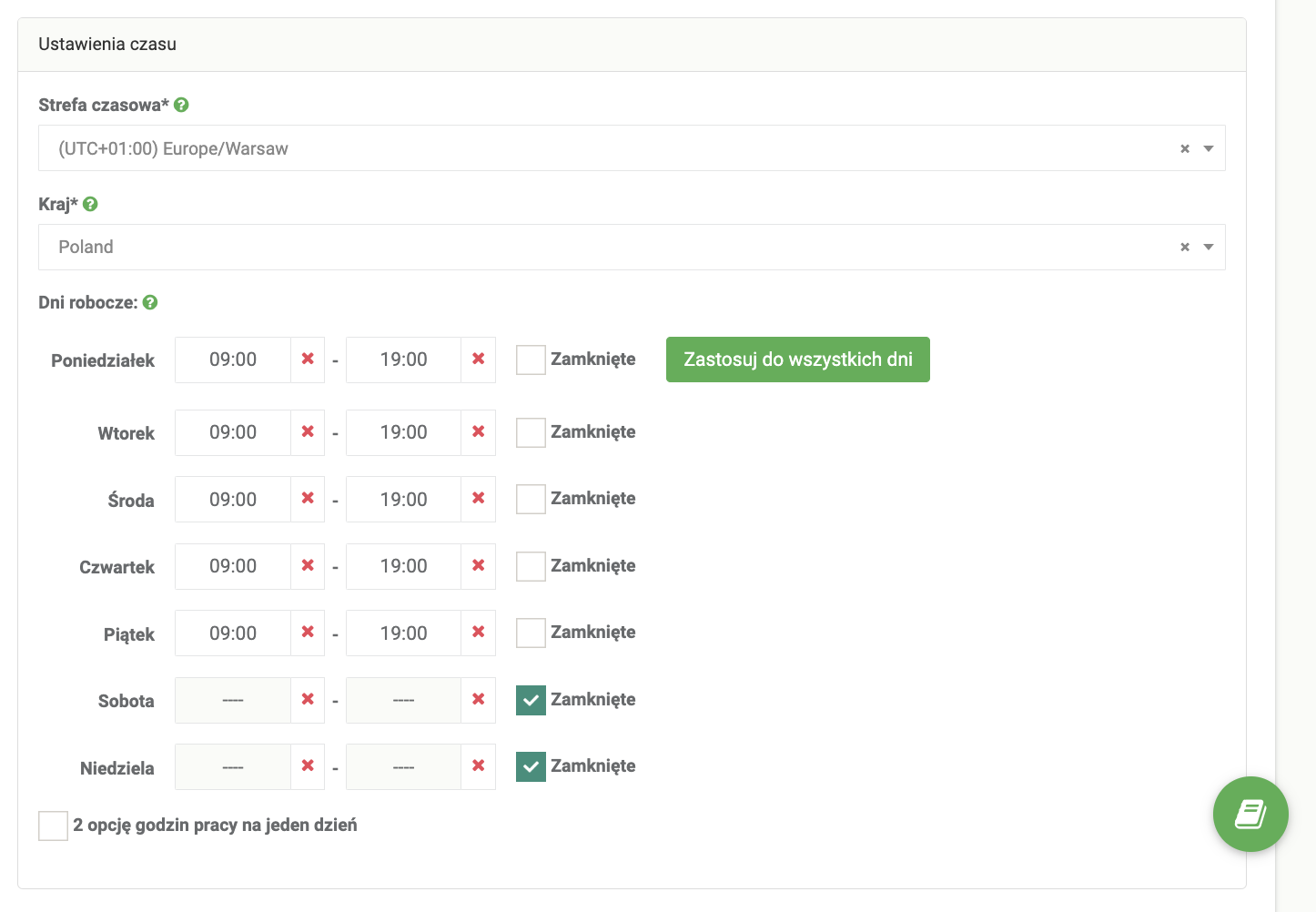Select the empty Niedziela start time field

[x=233, y=766]
